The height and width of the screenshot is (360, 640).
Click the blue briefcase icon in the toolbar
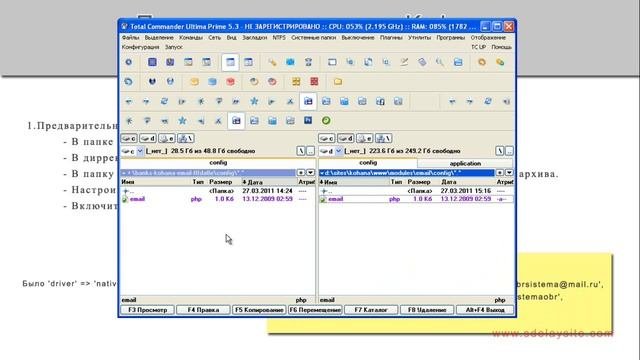290,62
